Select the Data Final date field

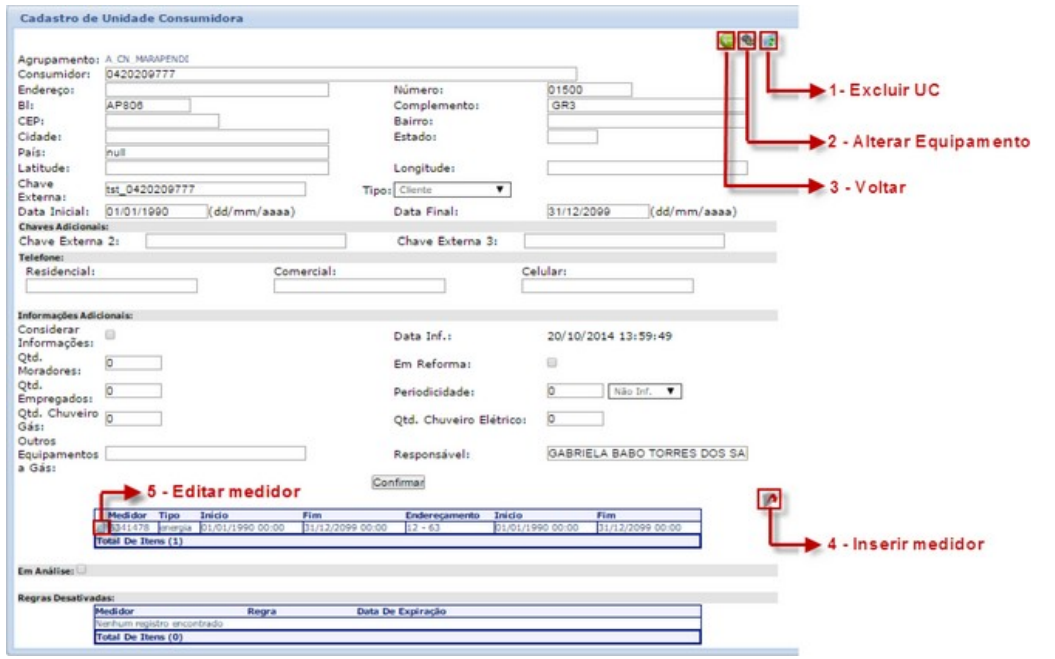pyautogui.click(x=597, y=212)
